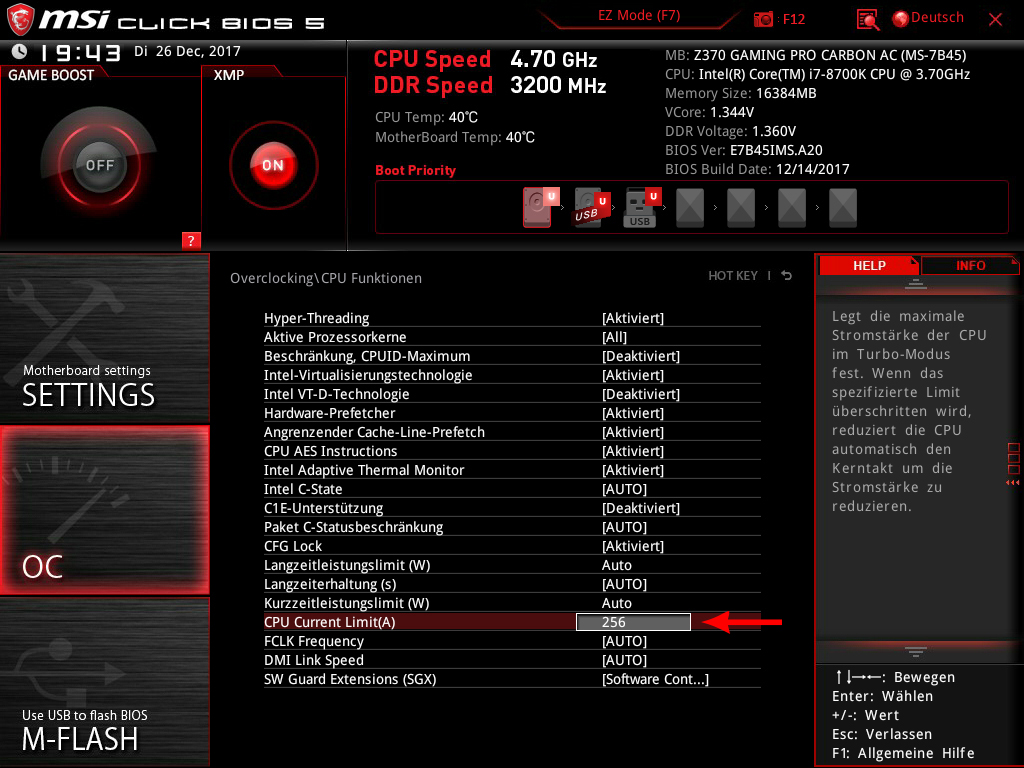
Task: Open the M-FLASH BIOS flashing section
Action: (x=104, y=682)
